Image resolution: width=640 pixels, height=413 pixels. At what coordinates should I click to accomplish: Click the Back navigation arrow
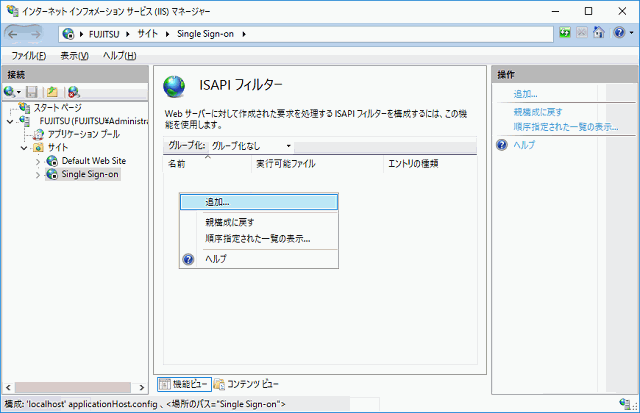[x=13, y=34]
